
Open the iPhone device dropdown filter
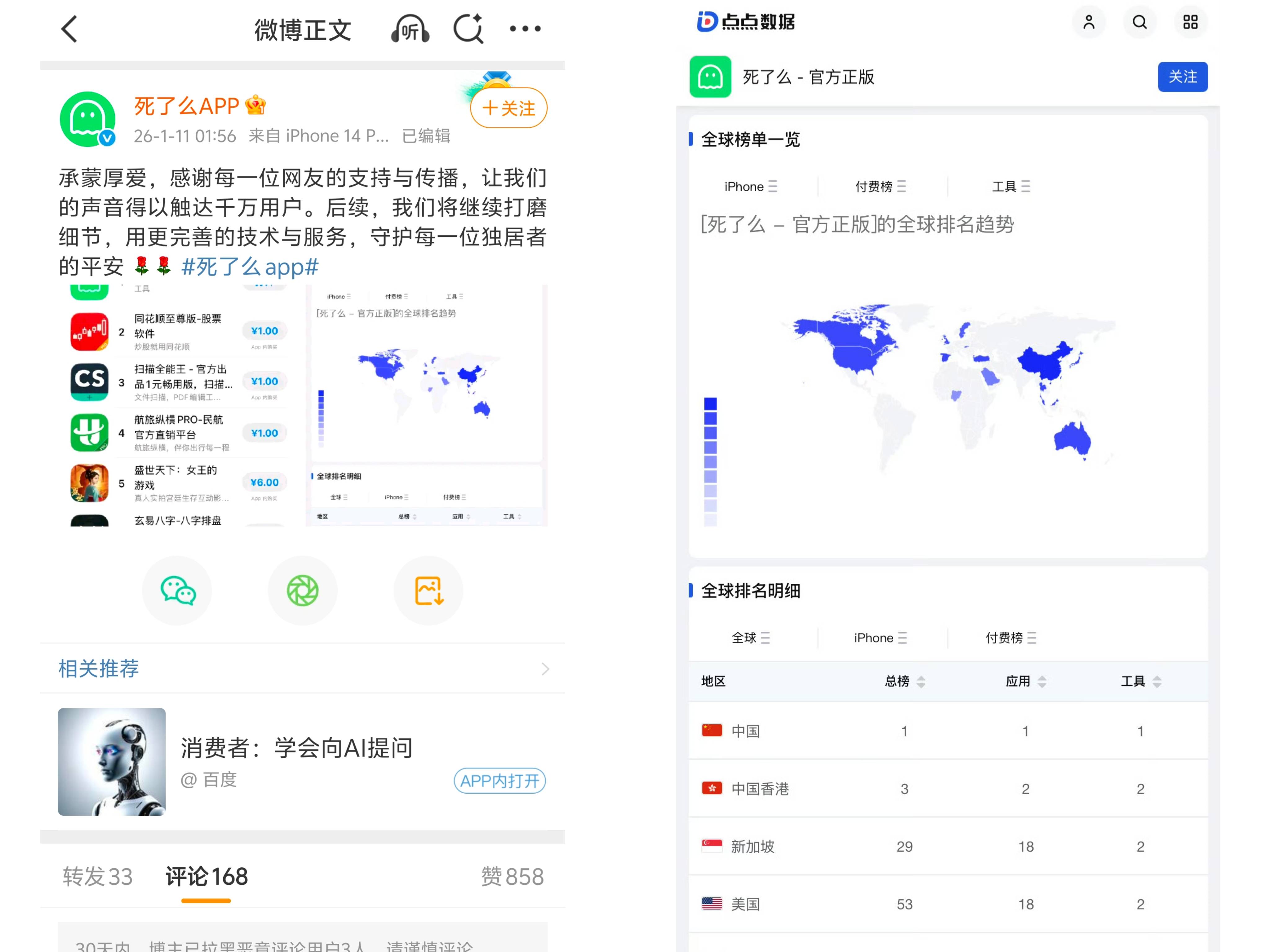click(750, 187)
